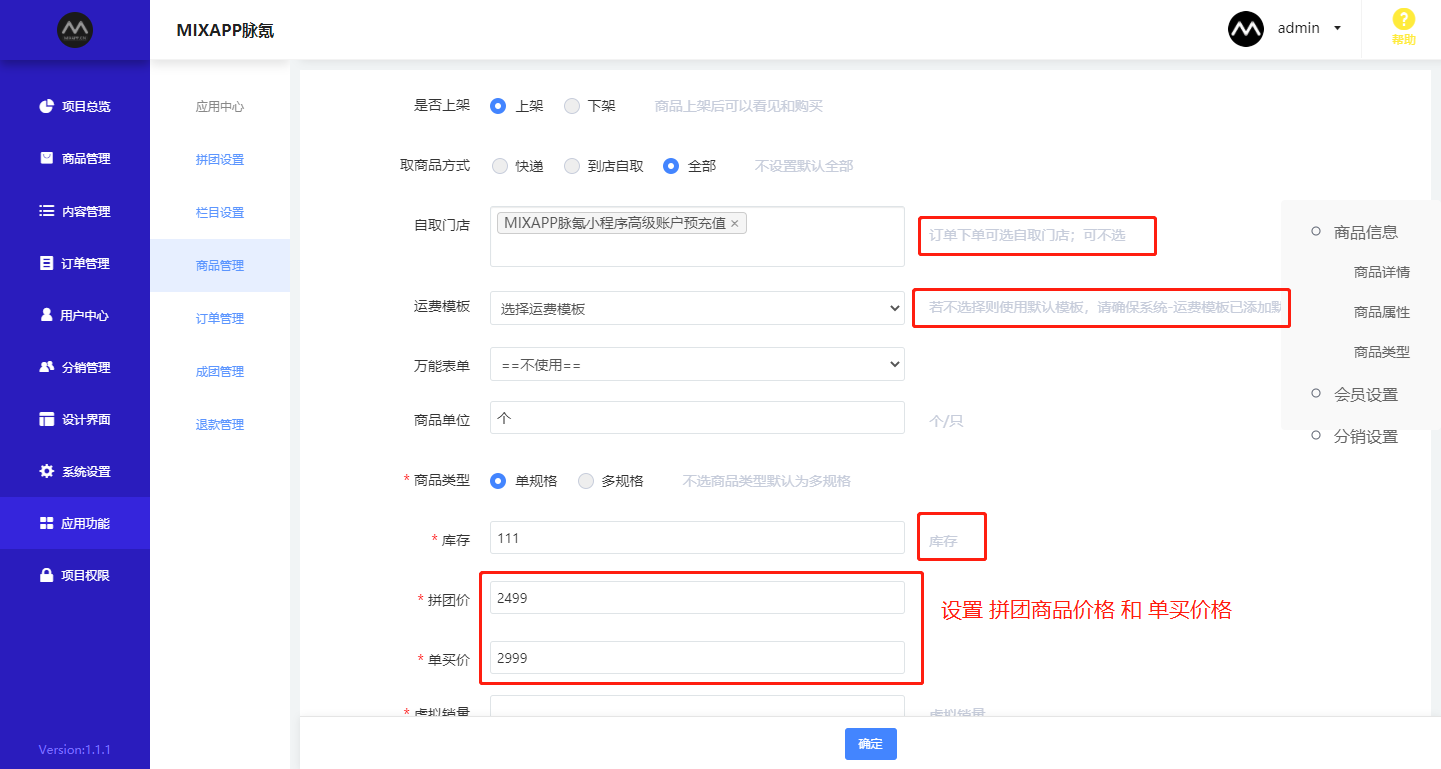Expand the admin account dropdown arrow

[1338, 29]
